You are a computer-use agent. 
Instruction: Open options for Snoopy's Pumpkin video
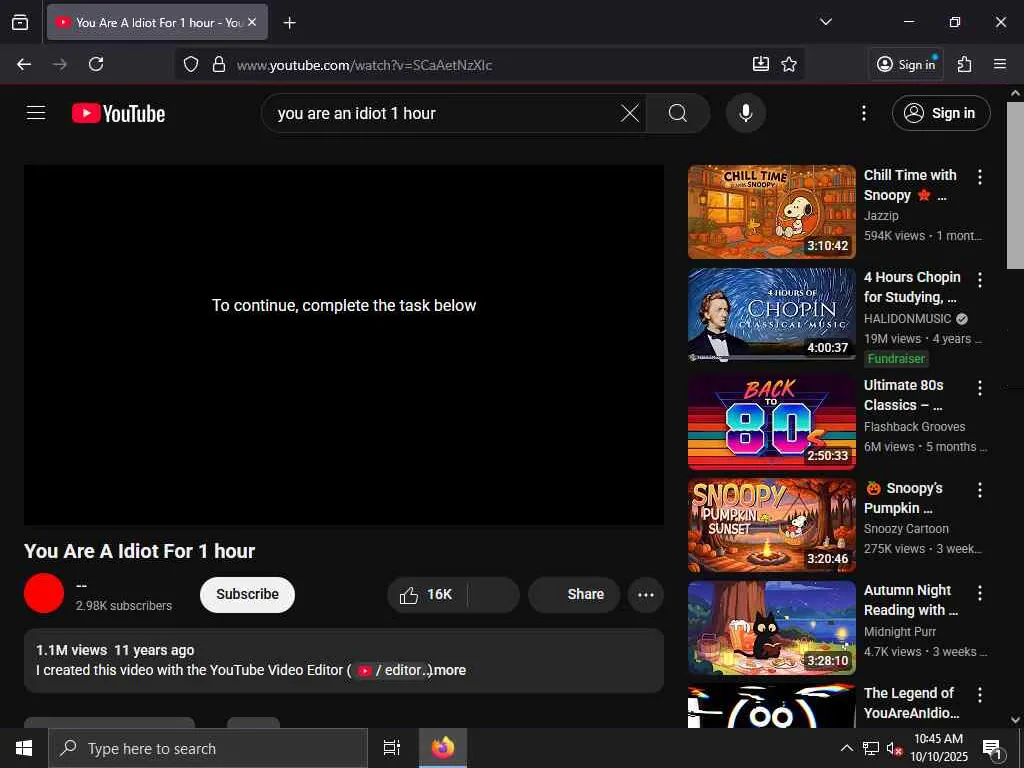979,490
